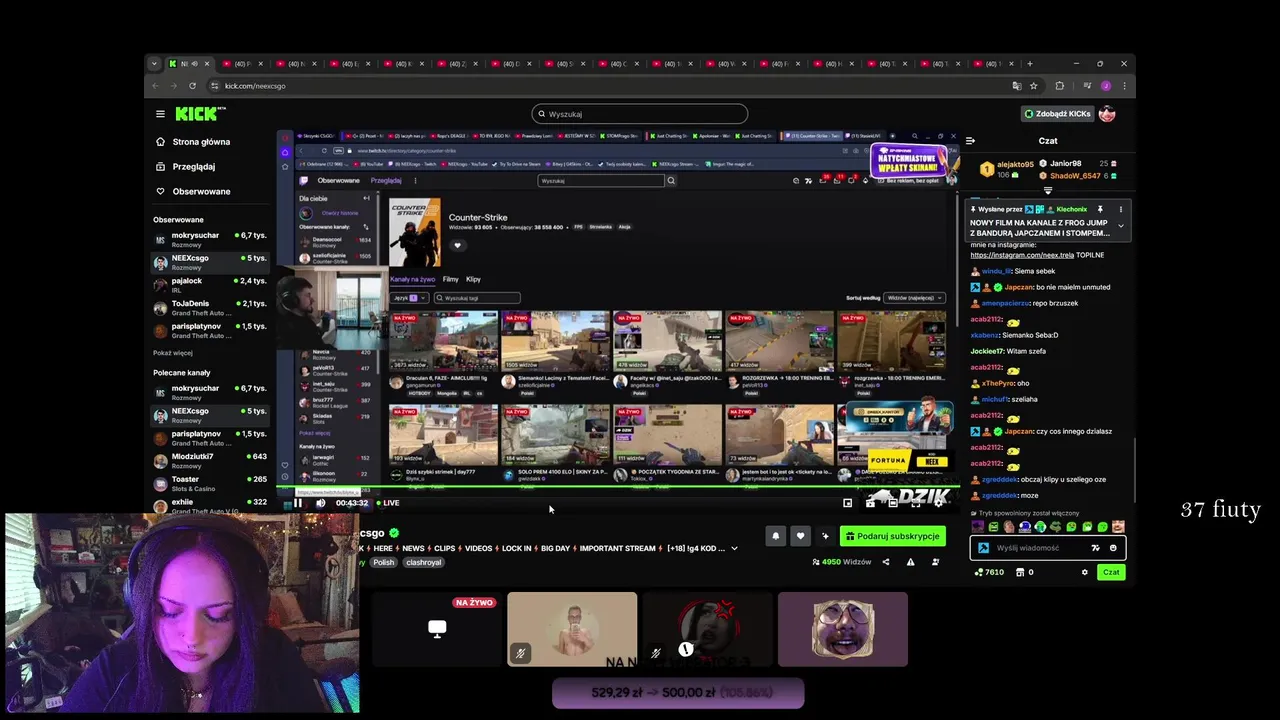Report the stream warning icon
Screen dimensions: 1280x720
[x=910, y=562]
